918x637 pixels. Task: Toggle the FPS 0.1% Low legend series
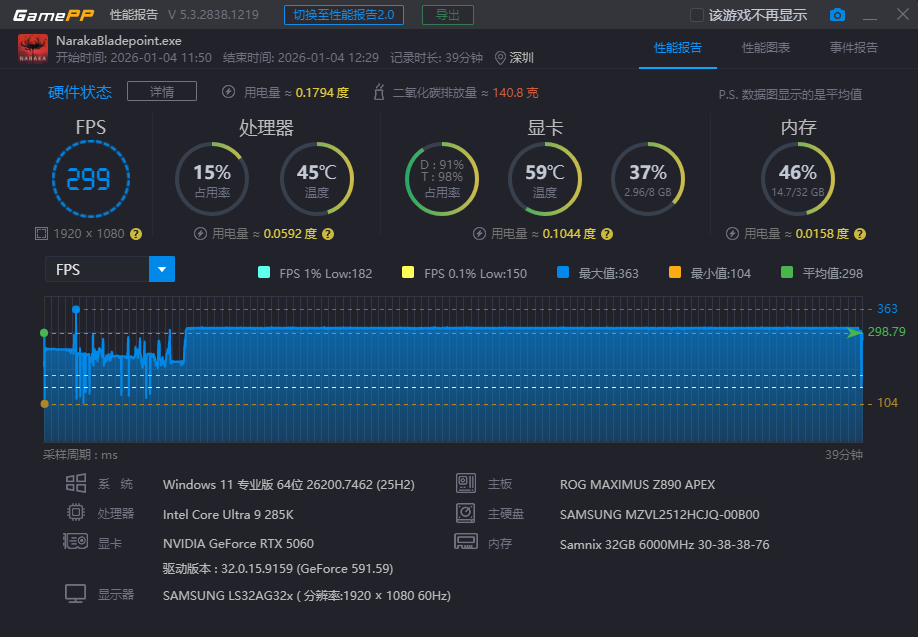coord(407,273)
